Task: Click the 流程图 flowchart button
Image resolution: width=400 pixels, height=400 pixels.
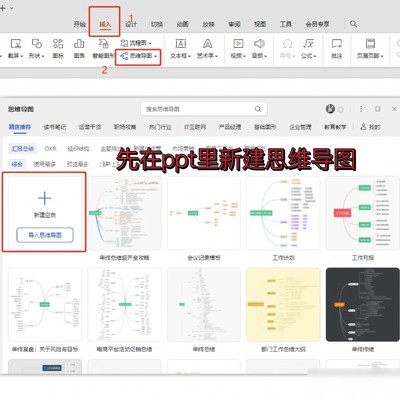Action: click(x=136, y=43)
